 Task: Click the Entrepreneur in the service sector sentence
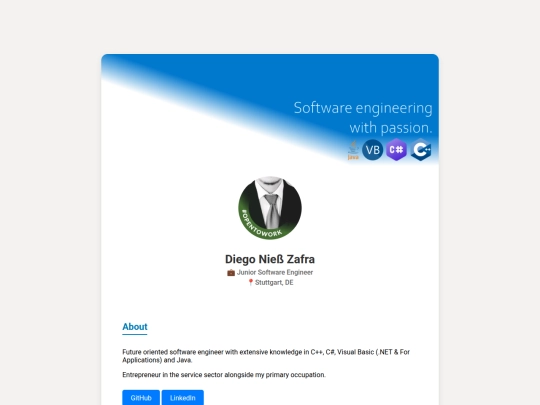pyautogui.click(x=224, y=375)
